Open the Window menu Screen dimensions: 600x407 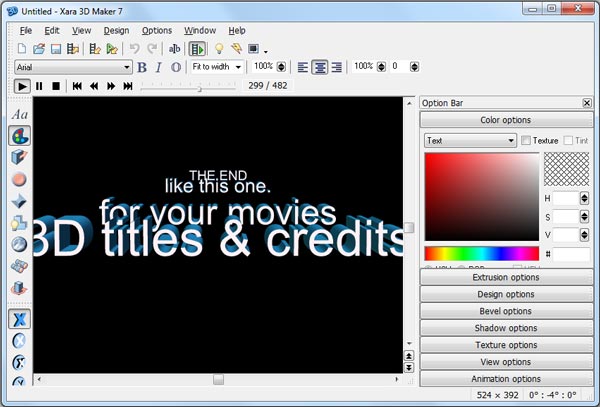pyautogui.click(x=200, y=30)
